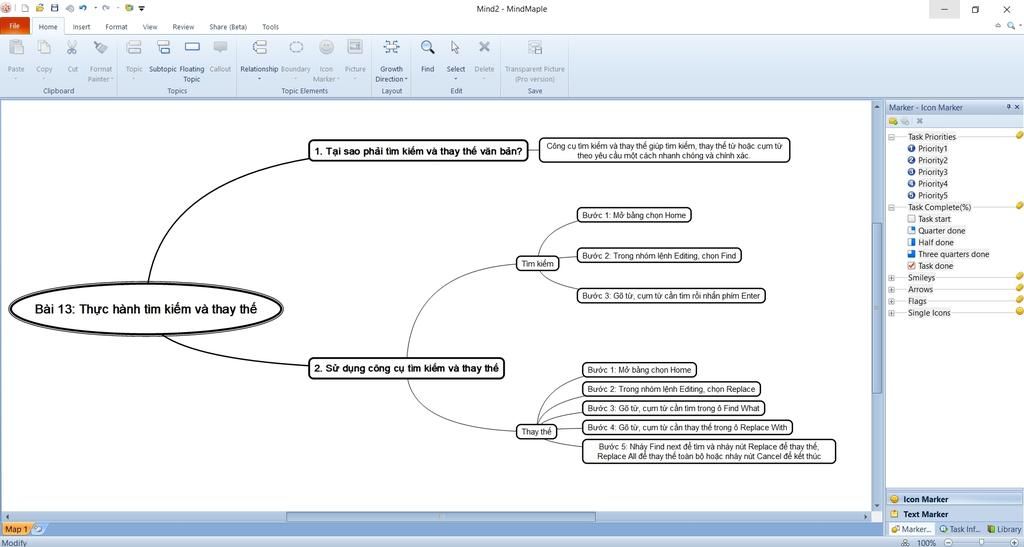Click the Relationship icon
This screenshot has width=1024, height=547.
(x=259, y=48)
